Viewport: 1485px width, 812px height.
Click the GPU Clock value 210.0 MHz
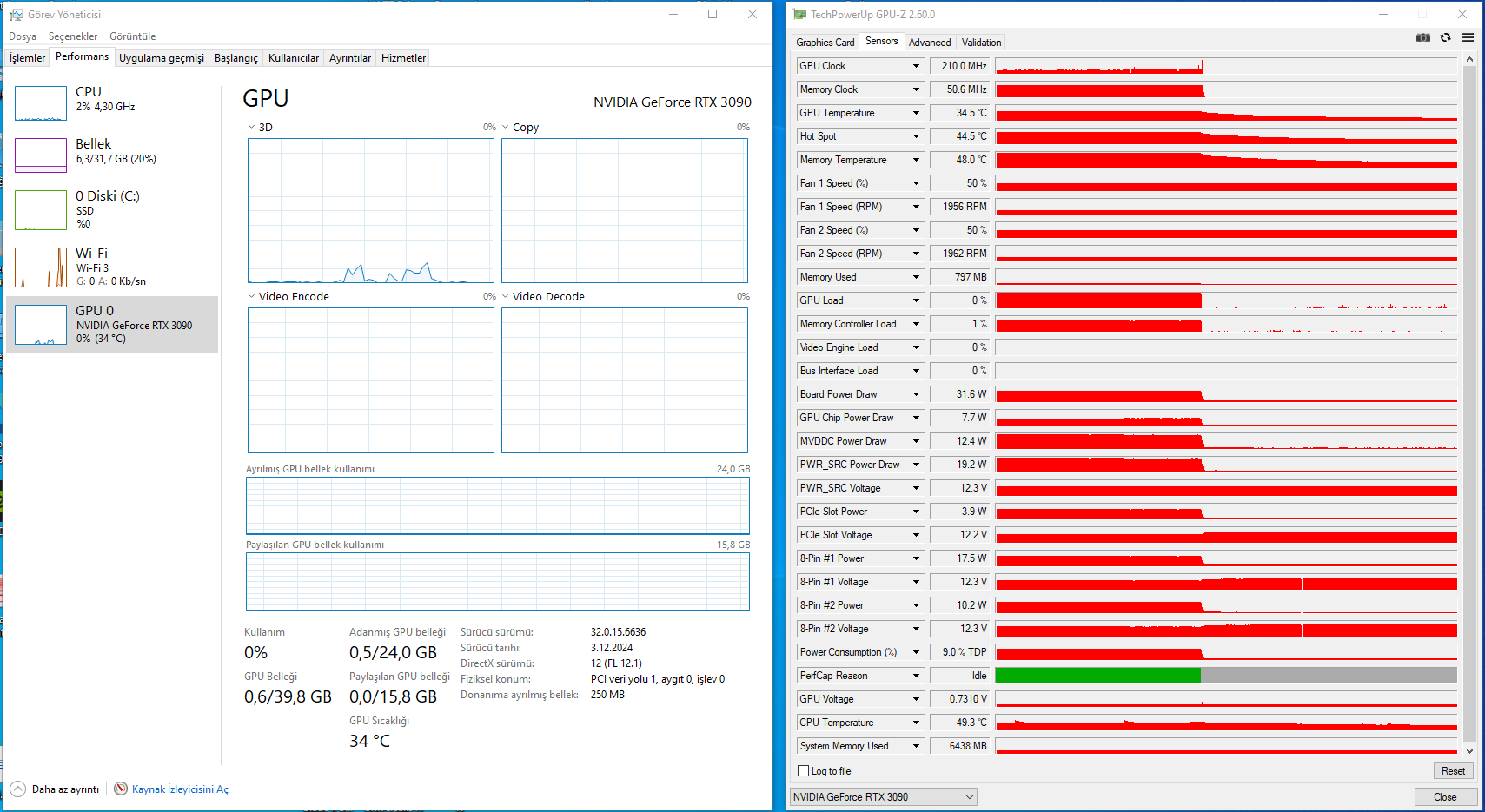960,66
